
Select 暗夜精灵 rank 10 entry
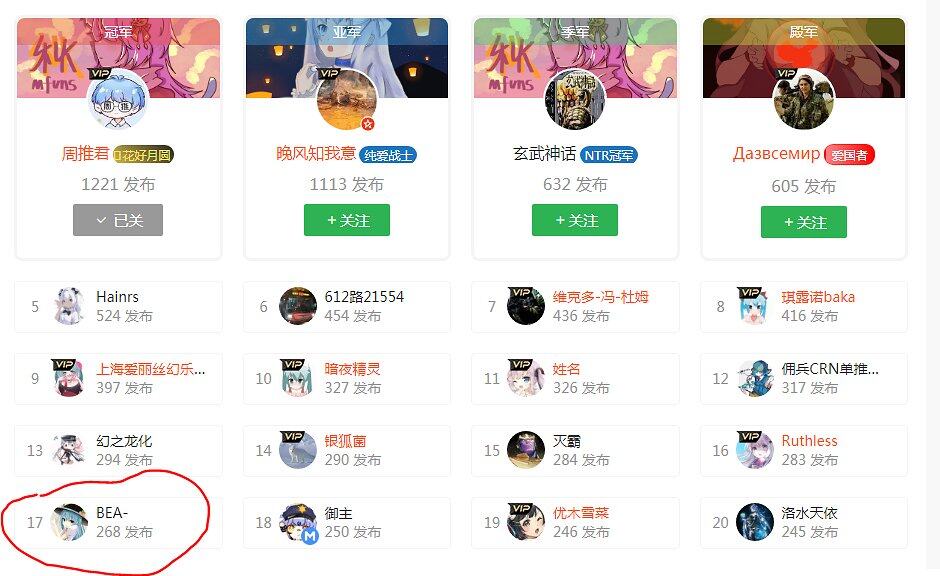(x=347, y=379)
